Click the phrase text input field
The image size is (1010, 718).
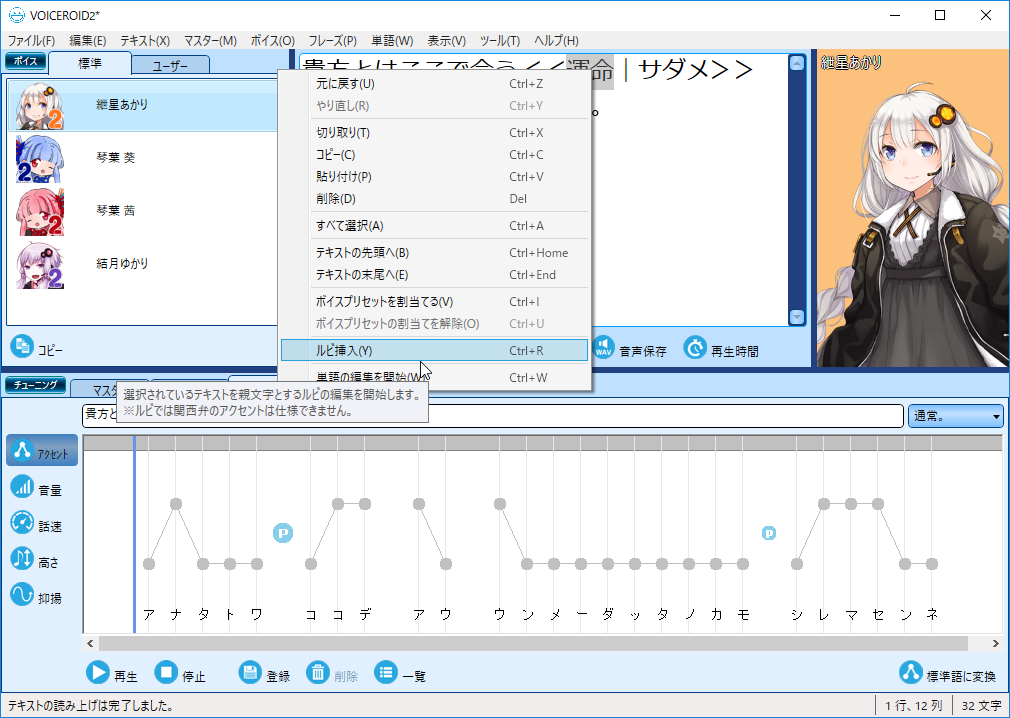coord(493,416)
